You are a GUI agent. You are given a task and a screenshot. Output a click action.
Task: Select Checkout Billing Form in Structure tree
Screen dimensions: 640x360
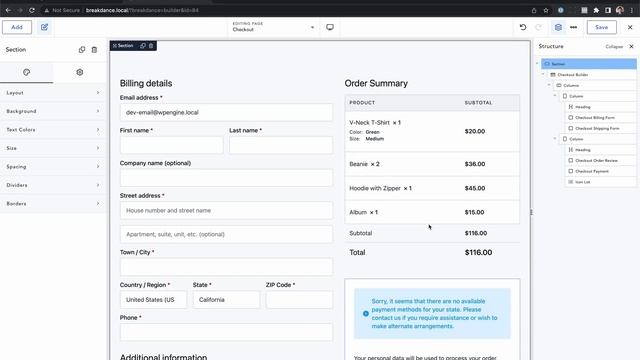point(600,118)
